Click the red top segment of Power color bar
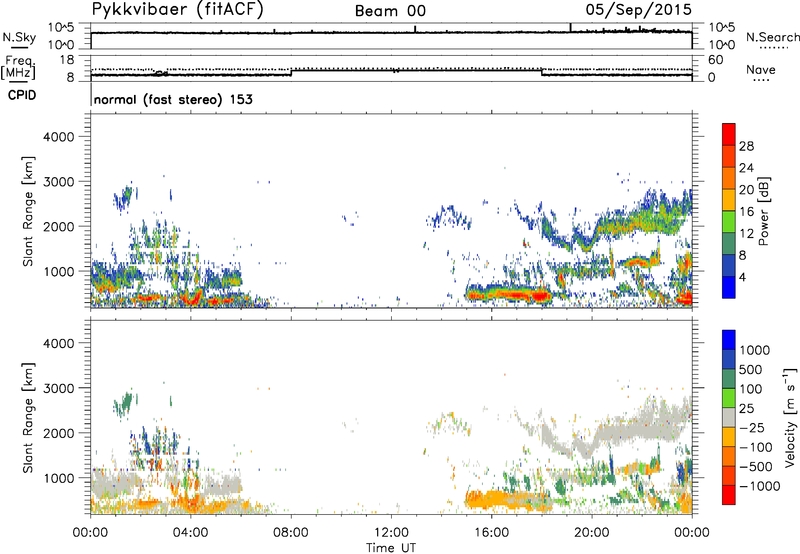Viewport: 800px width, 554px height. point(729,134)
